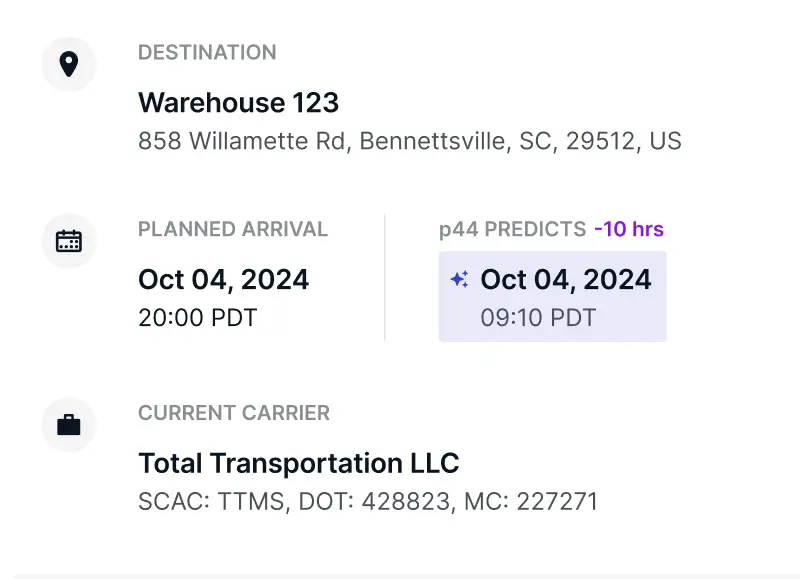The width and height of the screenshot is (800, 579).
Task: Click the planned arrival calendar icon
Action: click(68, 241)
